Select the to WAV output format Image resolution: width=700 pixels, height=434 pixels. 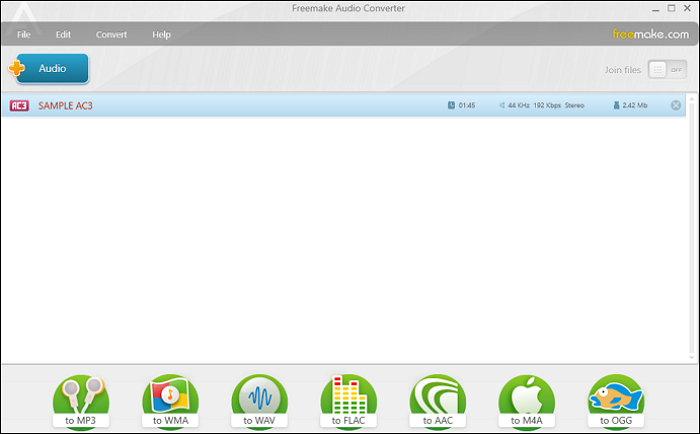[259, 400]
